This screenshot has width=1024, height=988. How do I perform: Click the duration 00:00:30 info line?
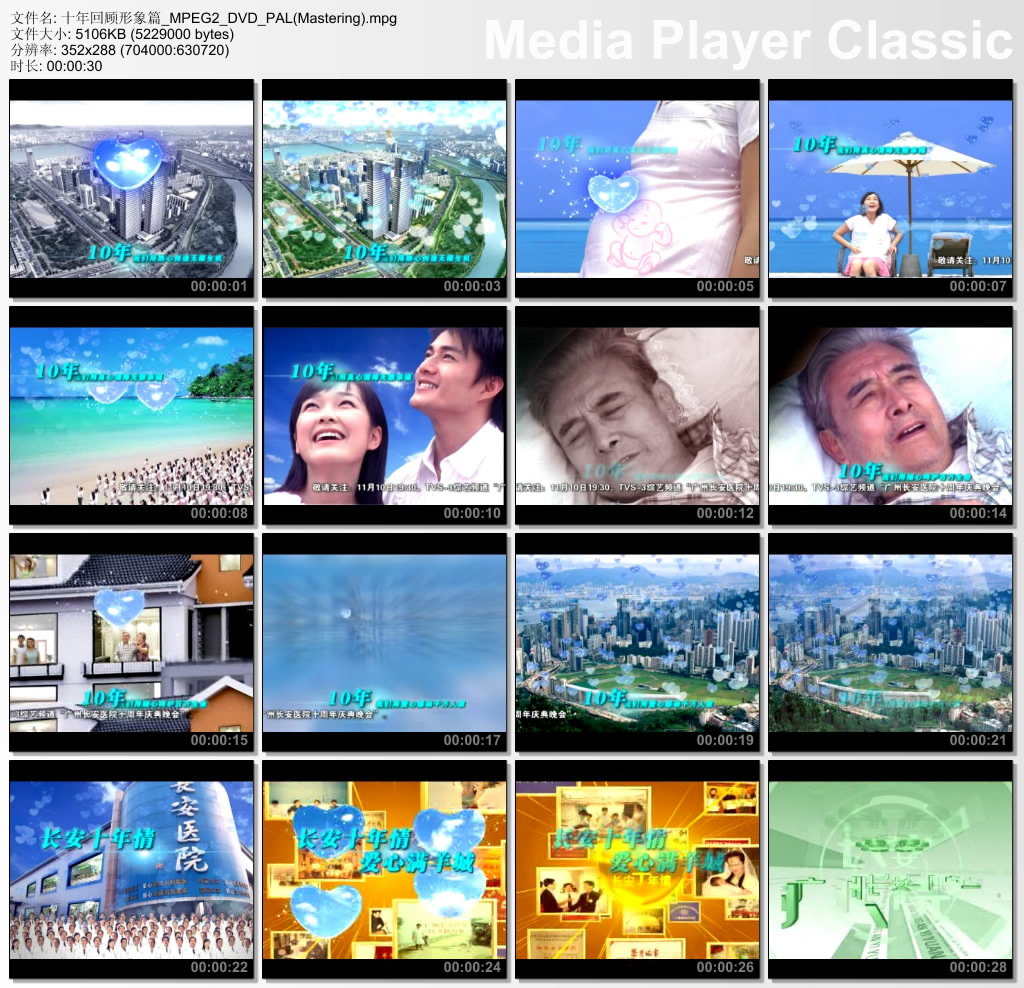tap(56, 66)
